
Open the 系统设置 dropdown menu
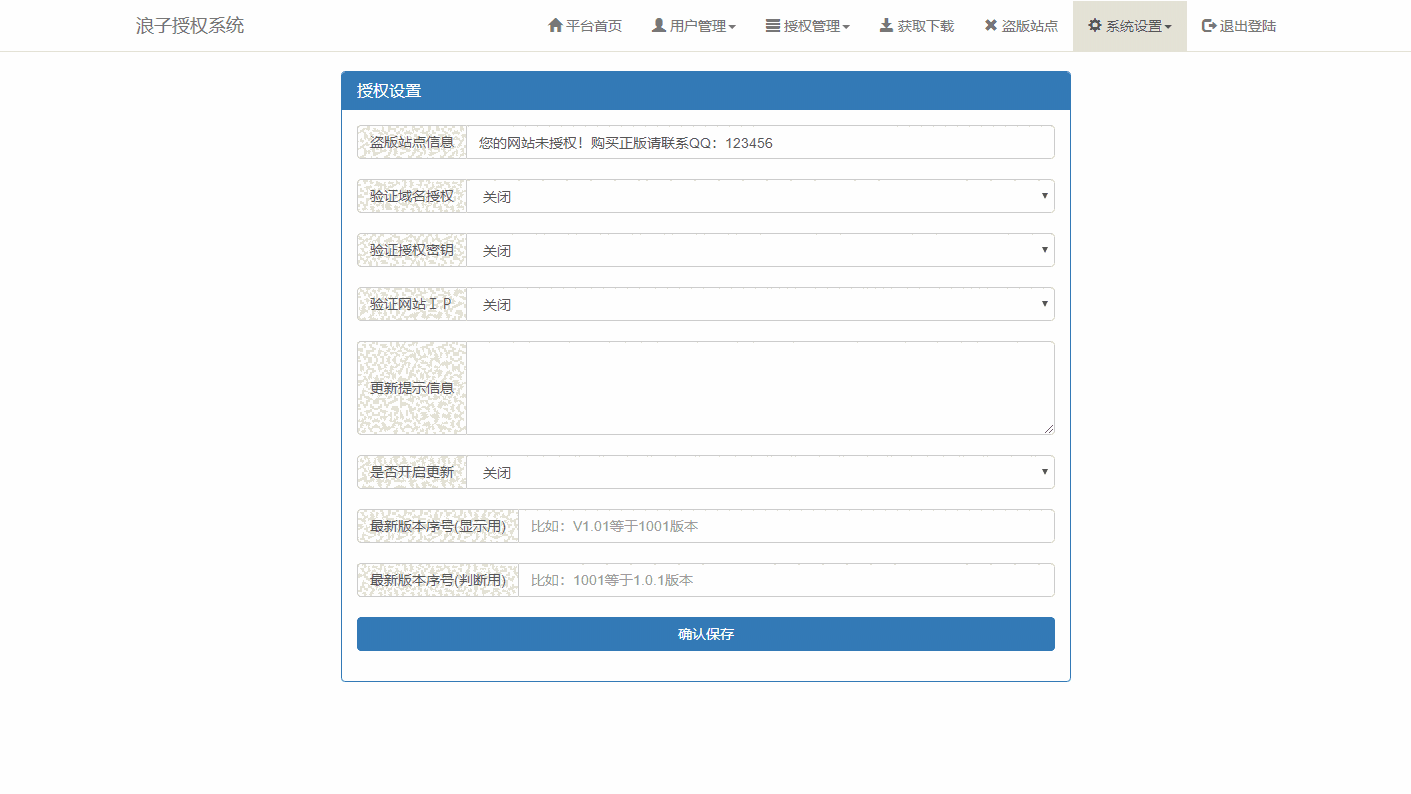pos(1130,26)
